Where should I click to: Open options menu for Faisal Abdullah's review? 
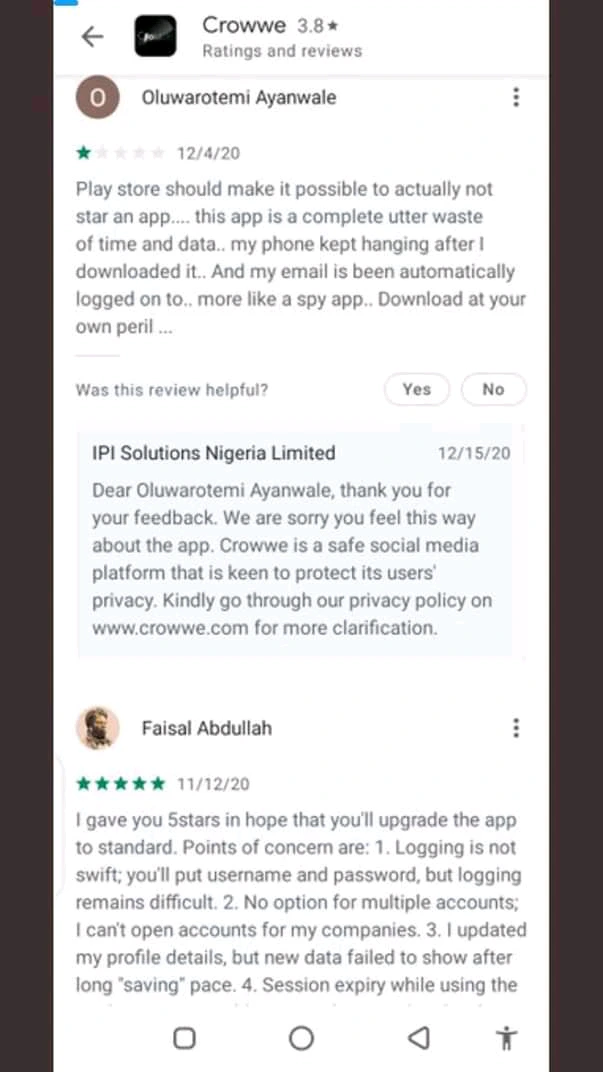pos(515,727)
